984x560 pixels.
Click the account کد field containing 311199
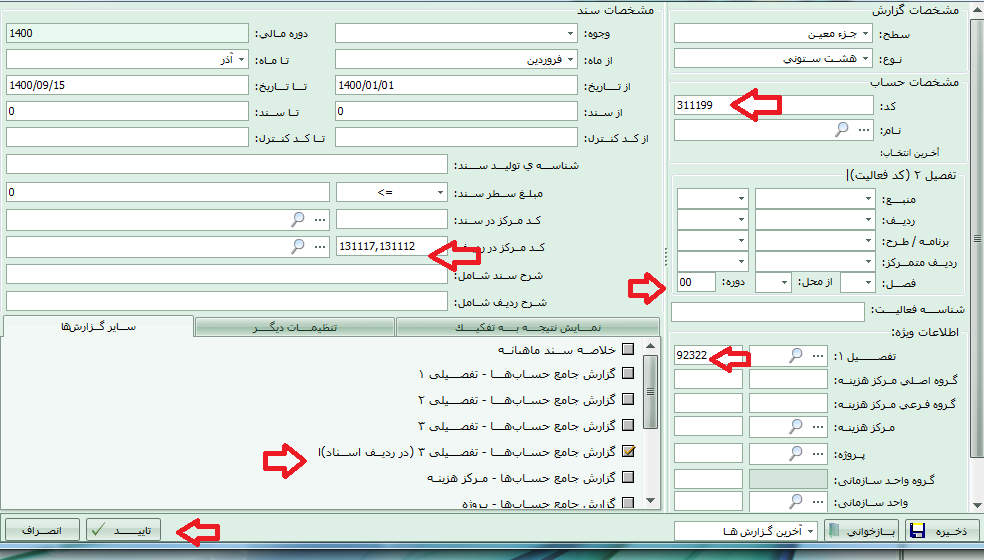(773, 105)
